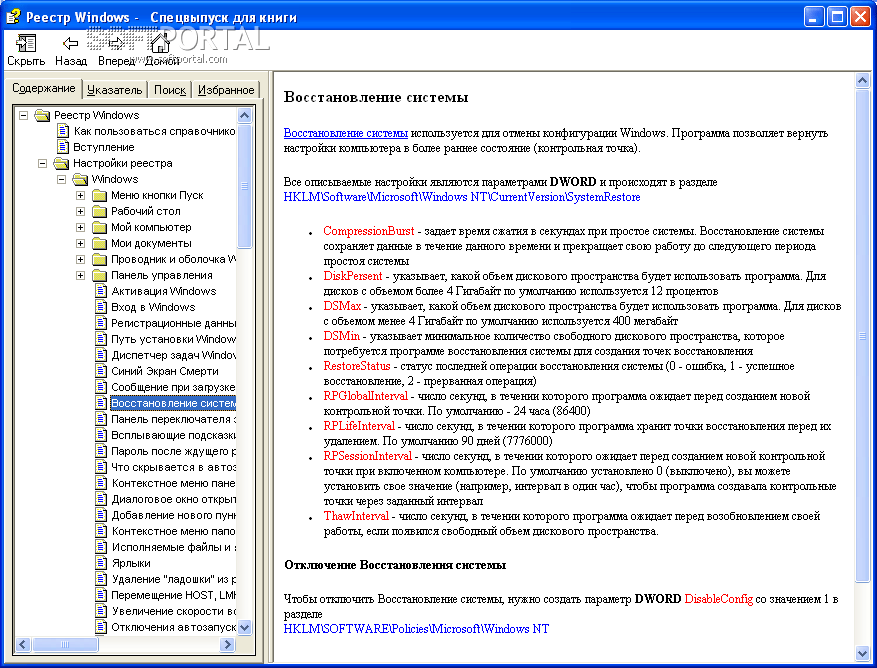This screenshot has height=668, width=877.
Task: Collapse the Windows tree node
Action: pyautogui.click(x=62, y=180)
